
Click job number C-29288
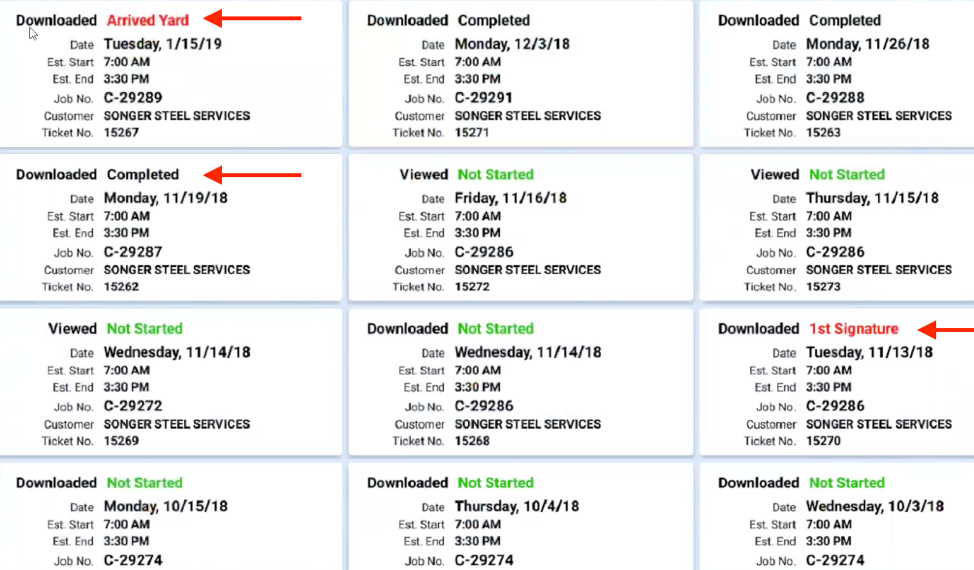[x=835, y=97]
